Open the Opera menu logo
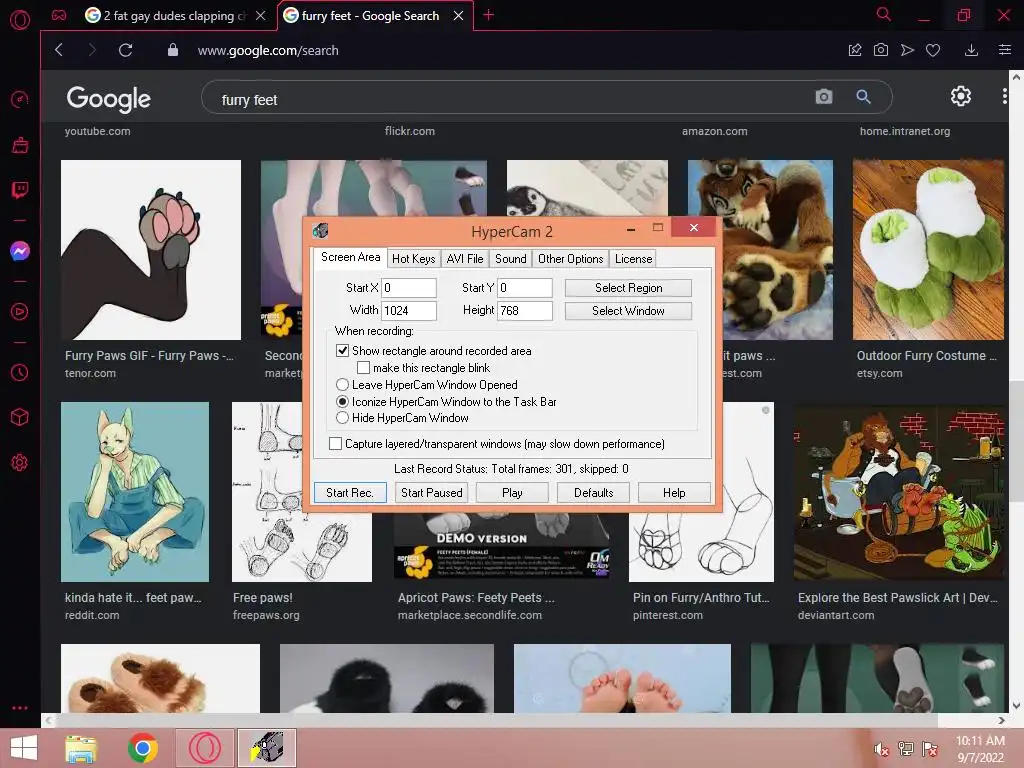 click(x=20, y=20)
